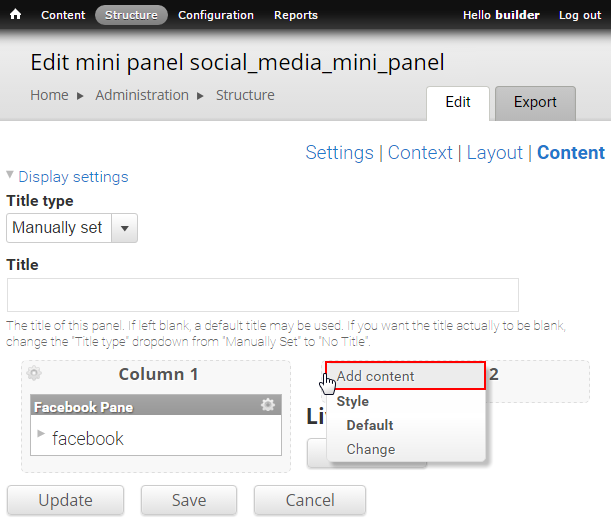
Task: Open the Context link
Action: click(420, 152)
